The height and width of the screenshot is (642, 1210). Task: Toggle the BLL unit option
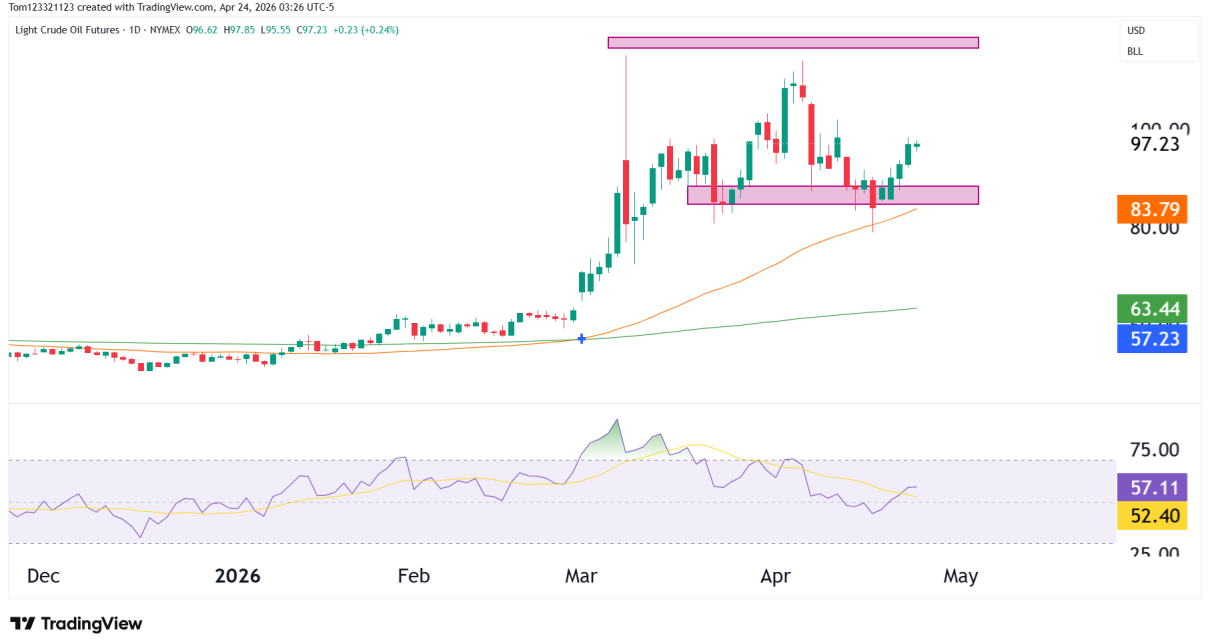1134,50
